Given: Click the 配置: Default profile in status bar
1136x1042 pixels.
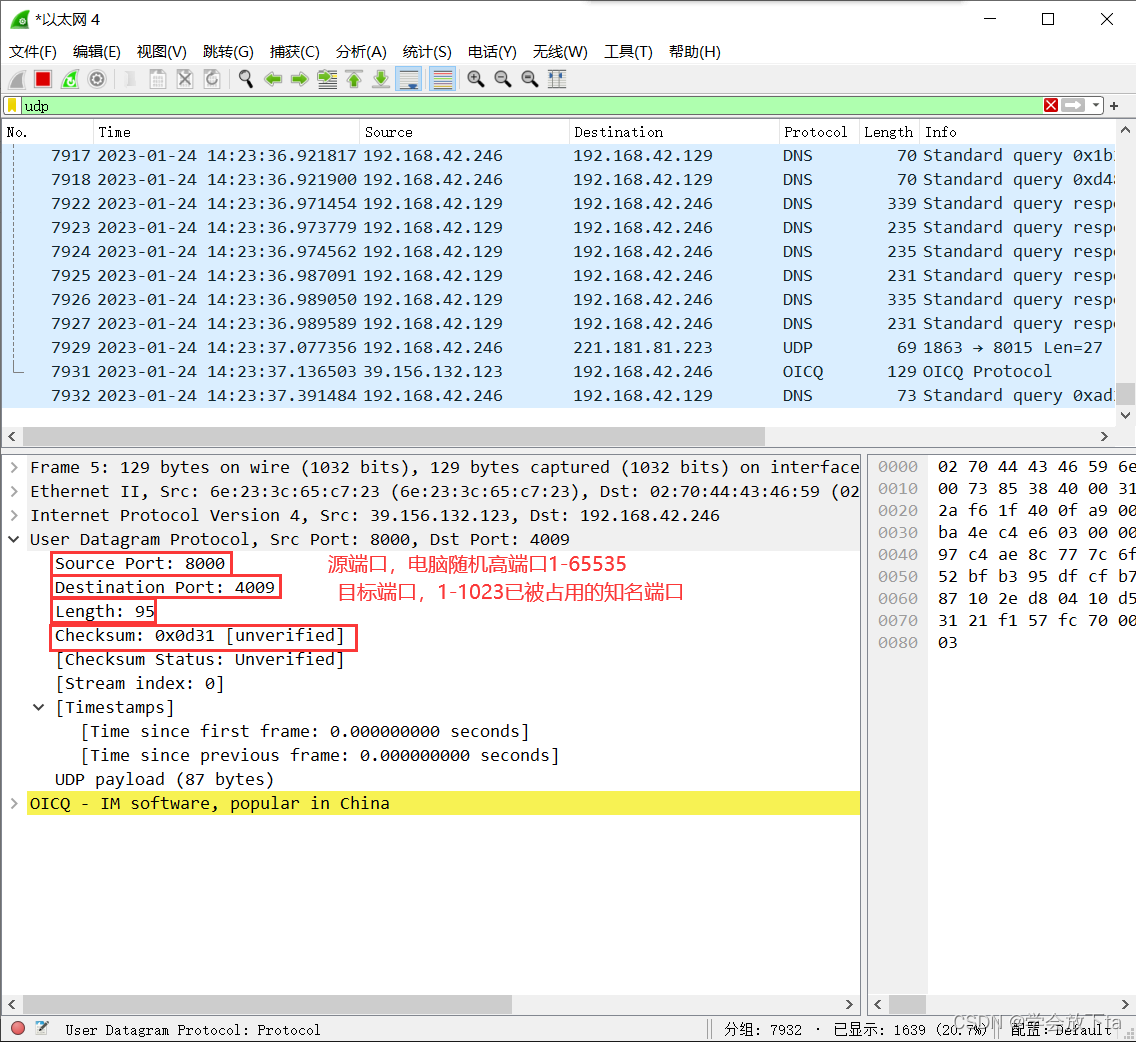Looking at the screenshot, I should (x=1062, y=1029).
